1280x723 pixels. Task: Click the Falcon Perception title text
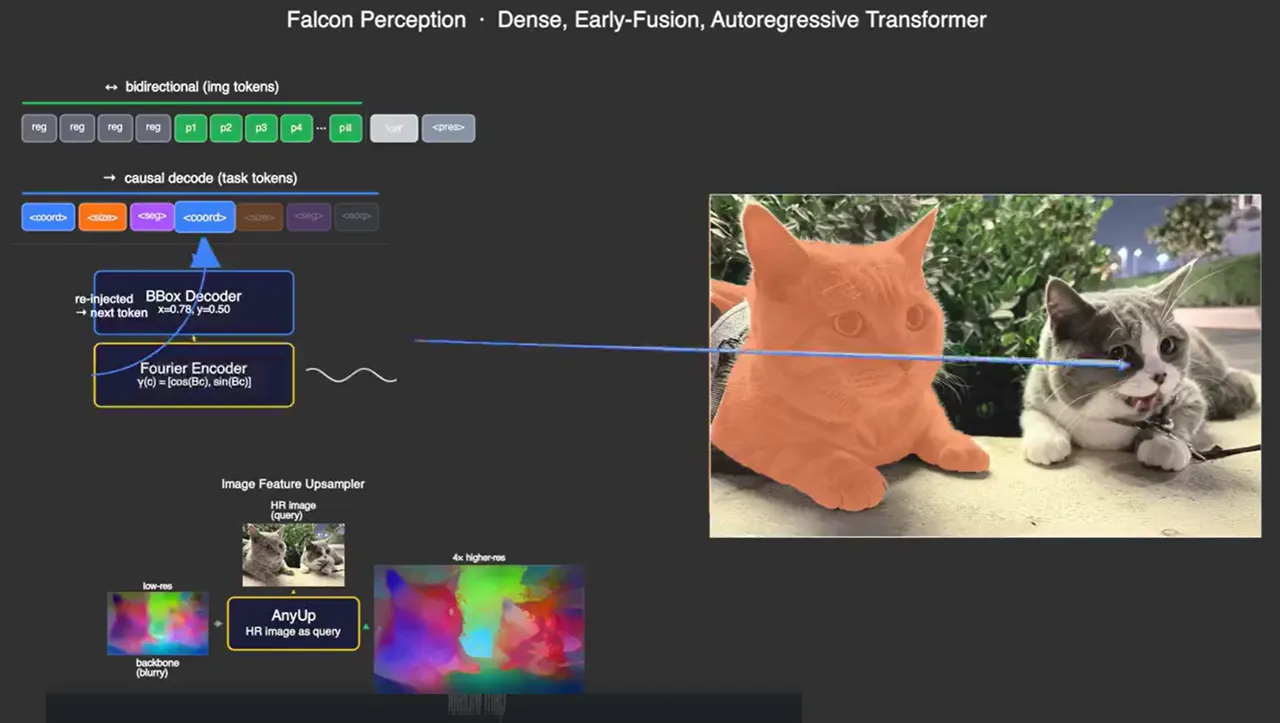pos(376,19)
